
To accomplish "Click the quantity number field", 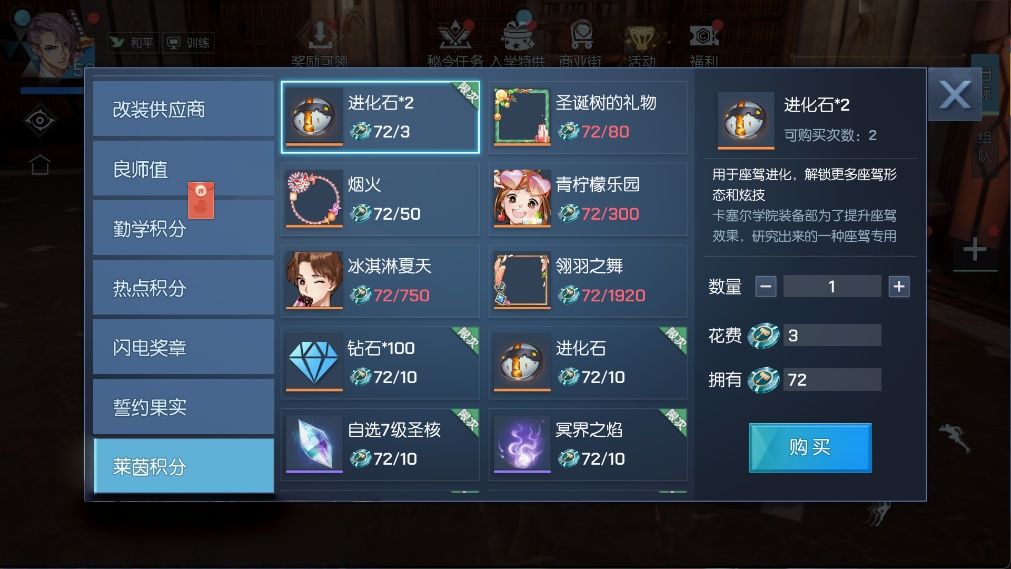I will [832, 286].
